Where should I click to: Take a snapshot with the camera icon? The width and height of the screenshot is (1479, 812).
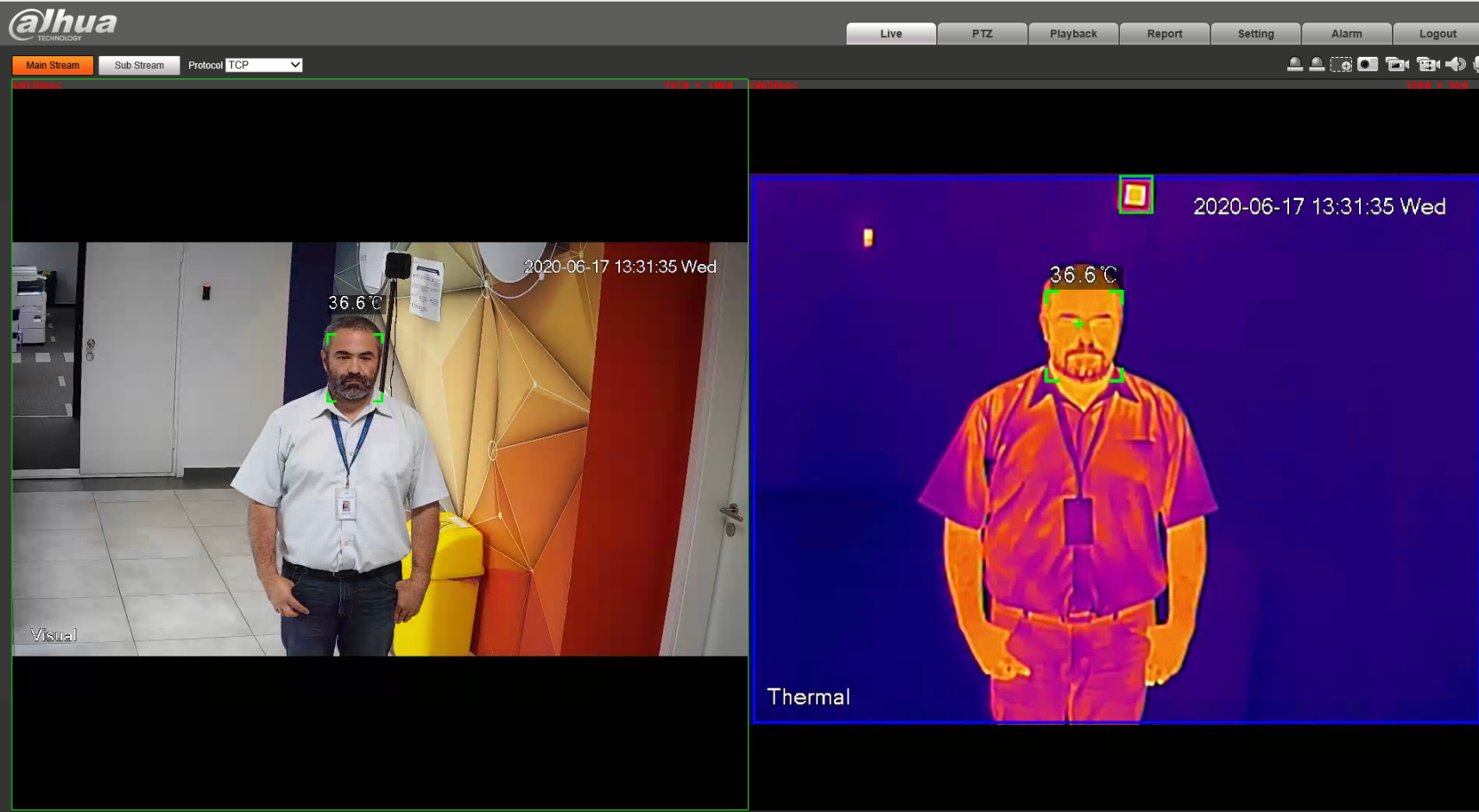click(x=1368, y=65)
